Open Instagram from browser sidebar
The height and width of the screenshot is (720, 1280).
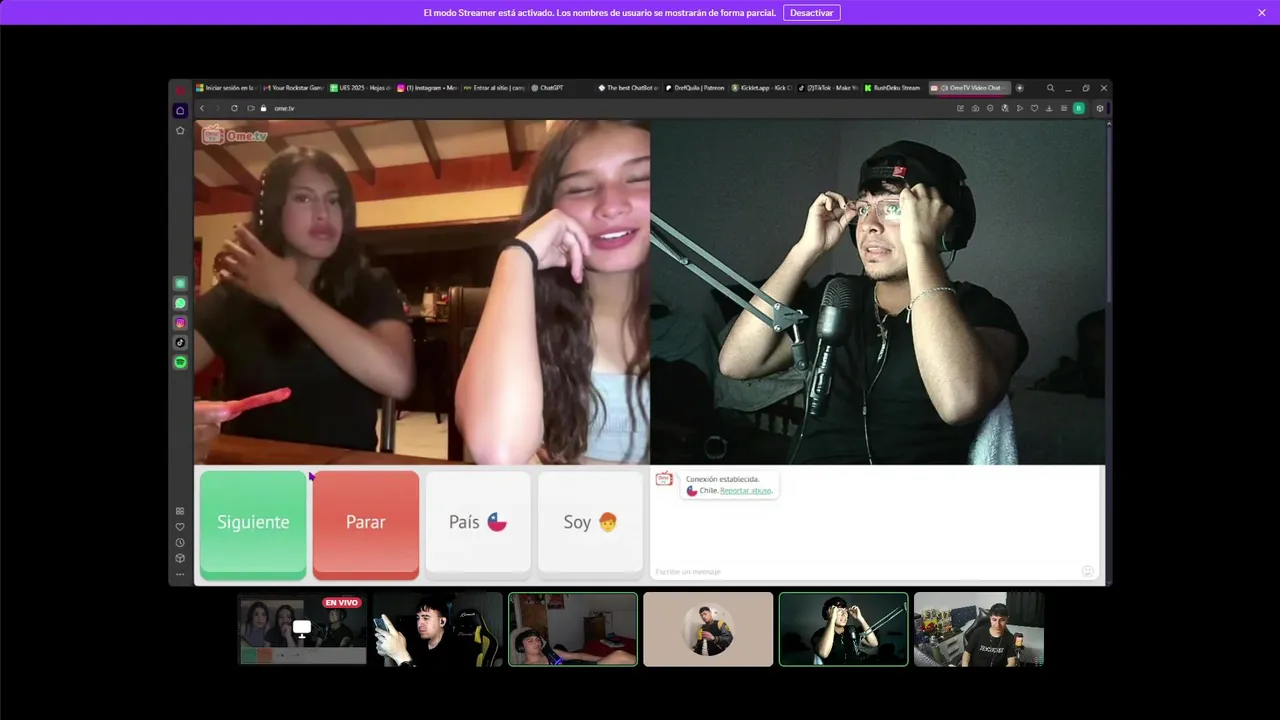click(x=180, y=323)
